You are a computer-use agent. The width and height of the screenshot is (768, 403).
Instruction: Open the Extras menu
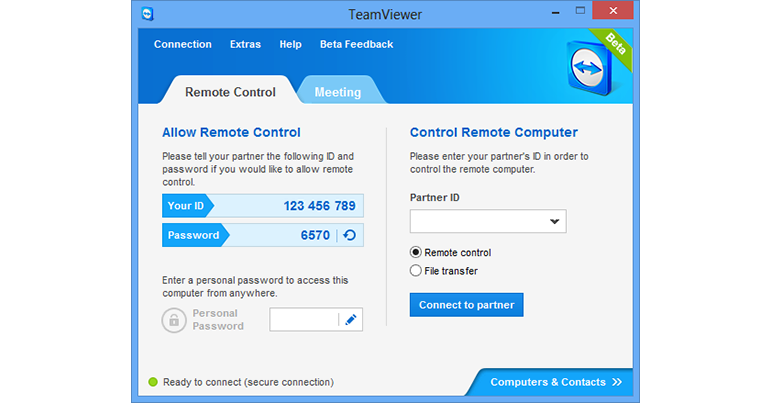click(245, 44)
